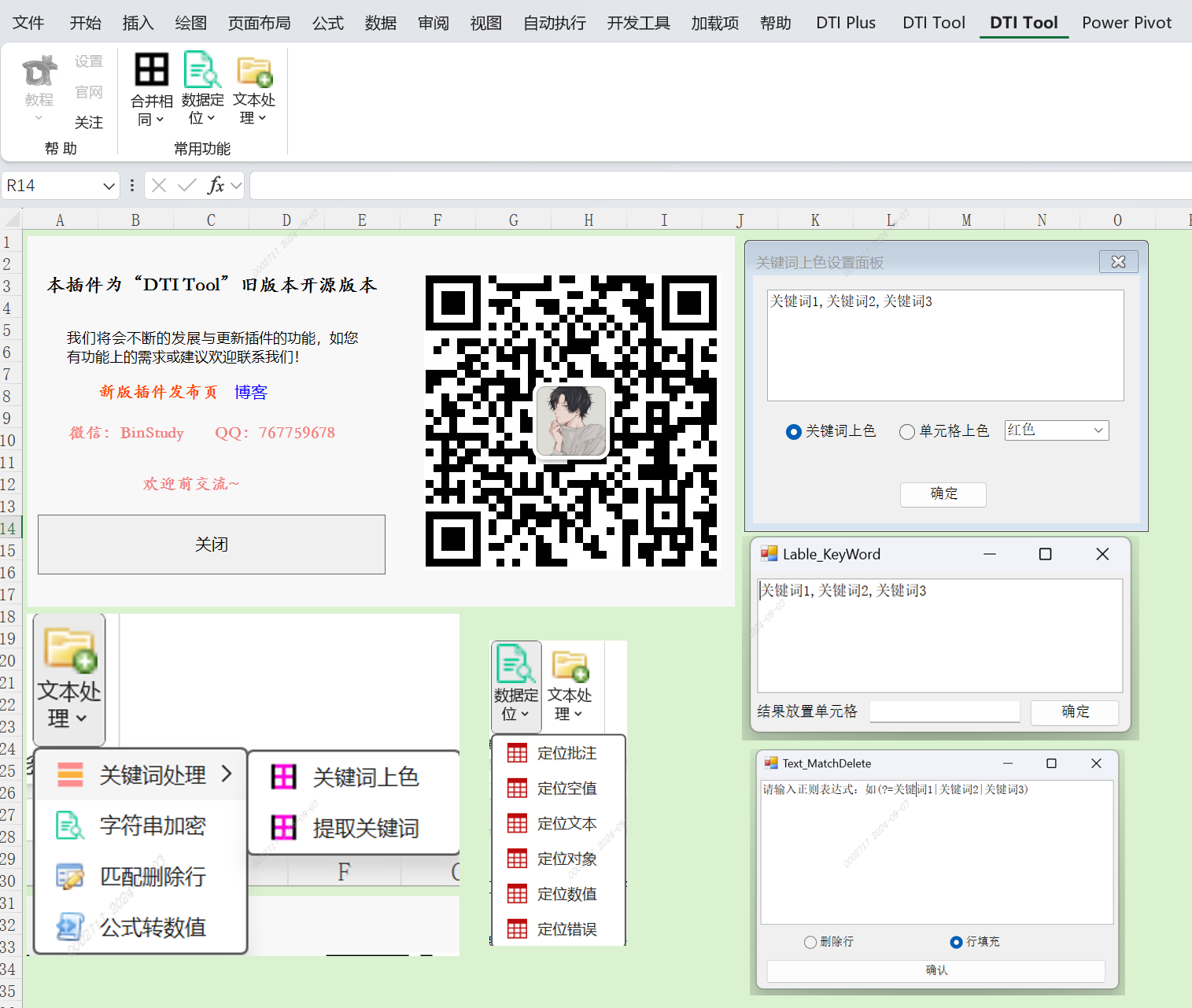Click the keyword text area in 关键词上色设置面板
The width and height of the screenshot is (1192, 1008).
tap(945, 345)
